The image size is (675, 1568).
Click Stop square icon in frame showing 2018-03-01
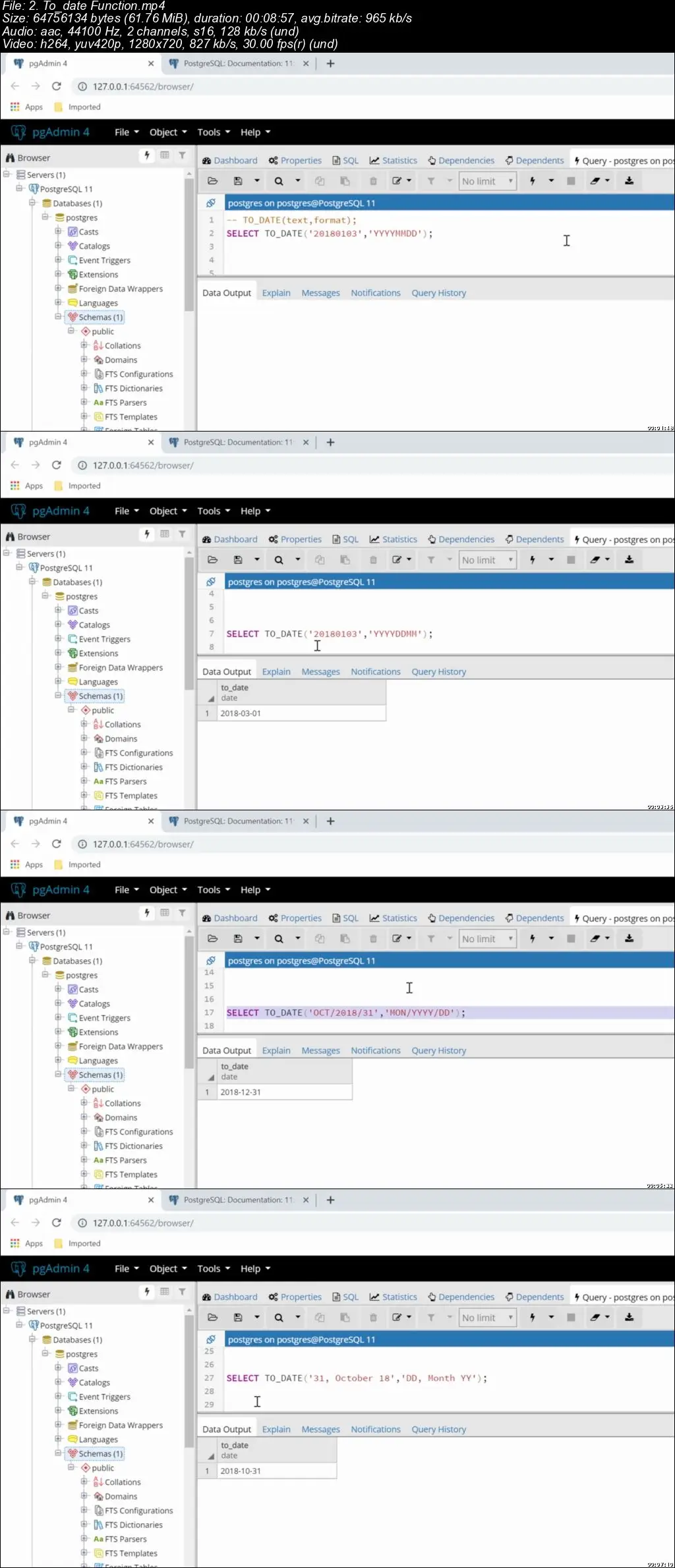[x=571, y=560]
